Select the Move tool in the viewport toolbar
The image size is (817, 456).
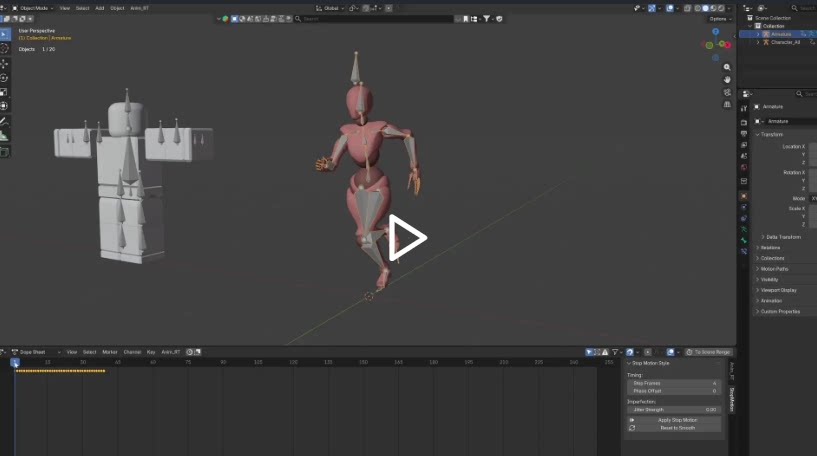pyautogui.click(x=4, y=64)
